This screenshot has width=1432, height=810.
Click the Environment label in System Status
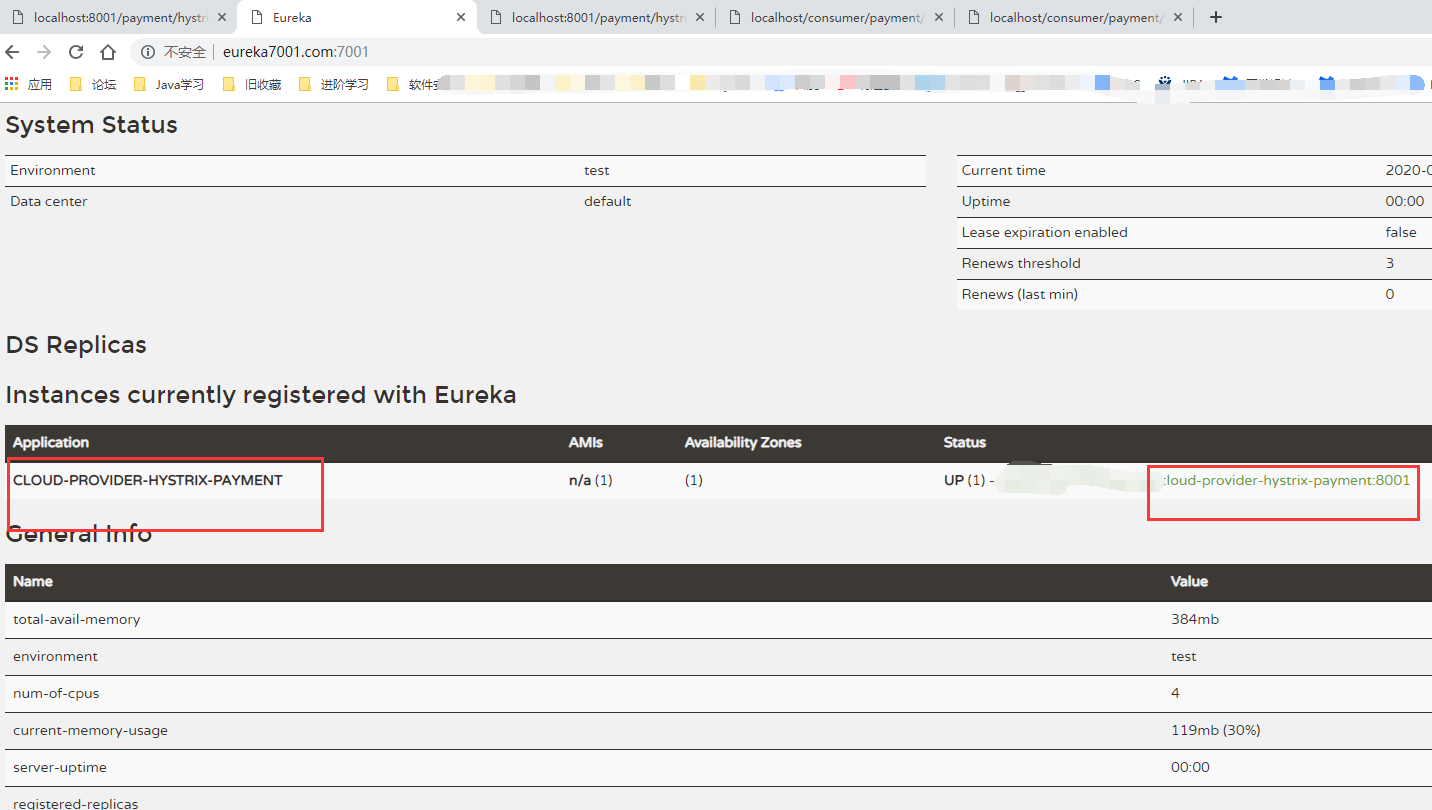(x=53, y=171)
